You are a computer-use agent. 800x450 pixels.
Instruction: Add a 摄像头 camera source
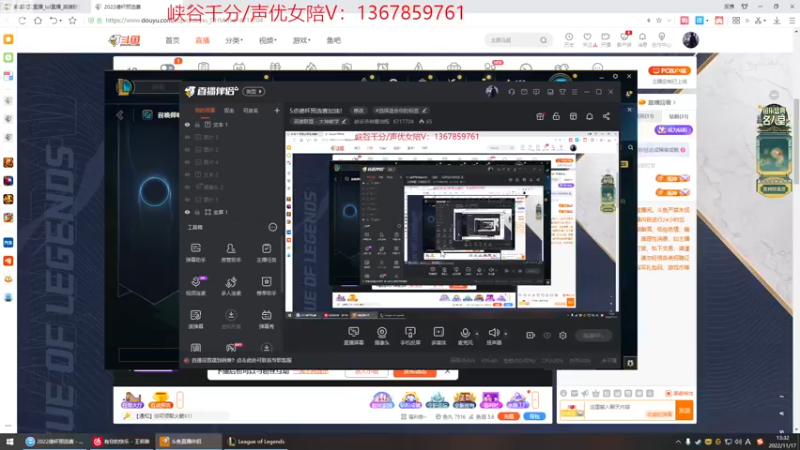382,336
